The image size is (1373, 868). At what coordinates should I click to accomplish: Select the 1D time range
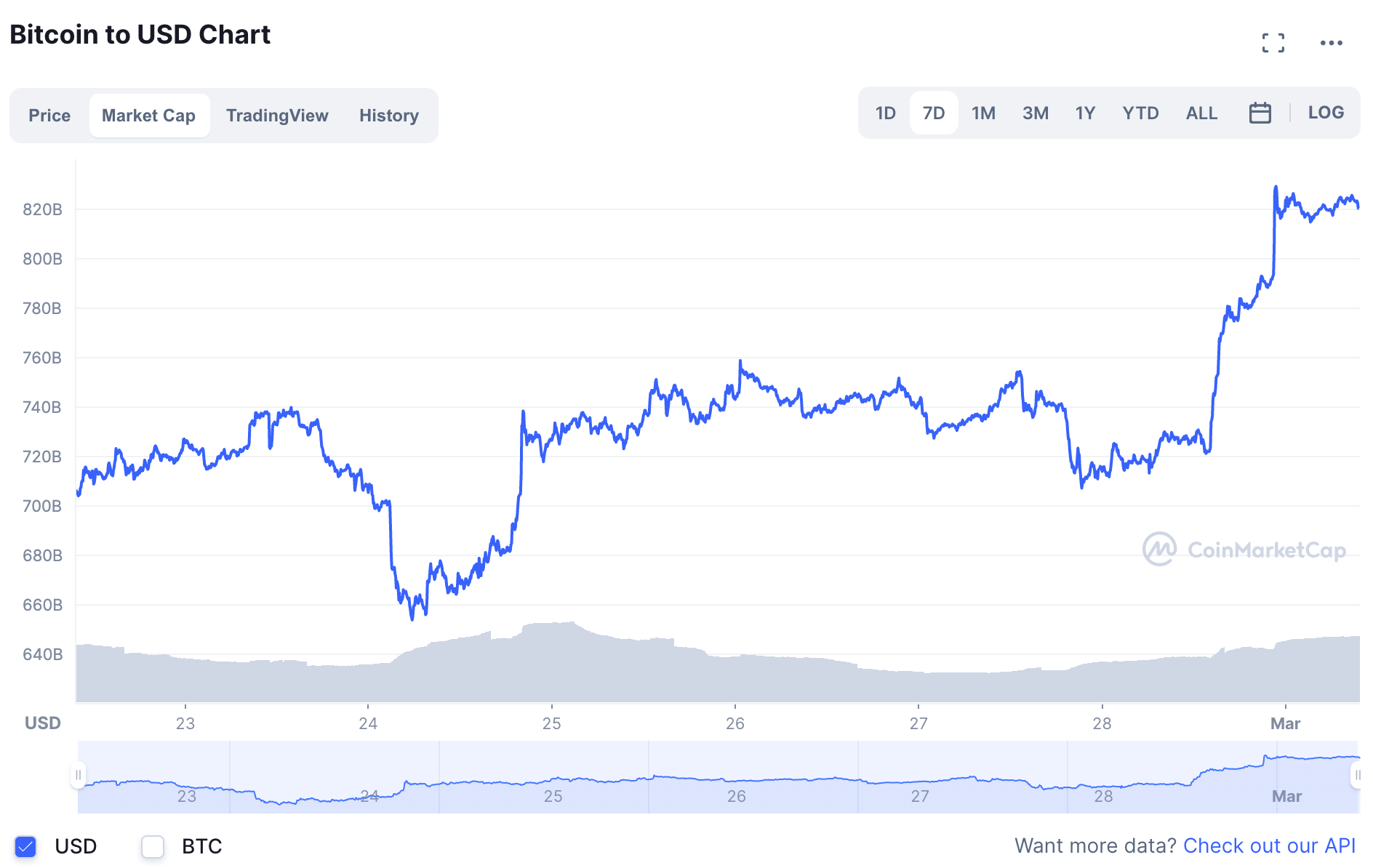tap(885, 113)
